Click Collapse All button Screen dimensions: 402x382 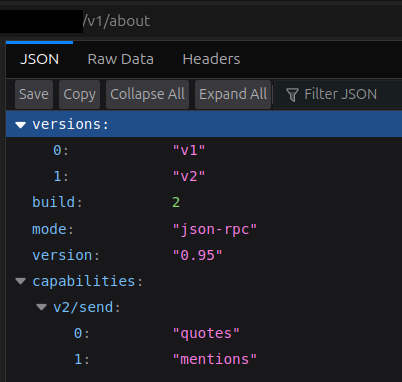(147, 94)
